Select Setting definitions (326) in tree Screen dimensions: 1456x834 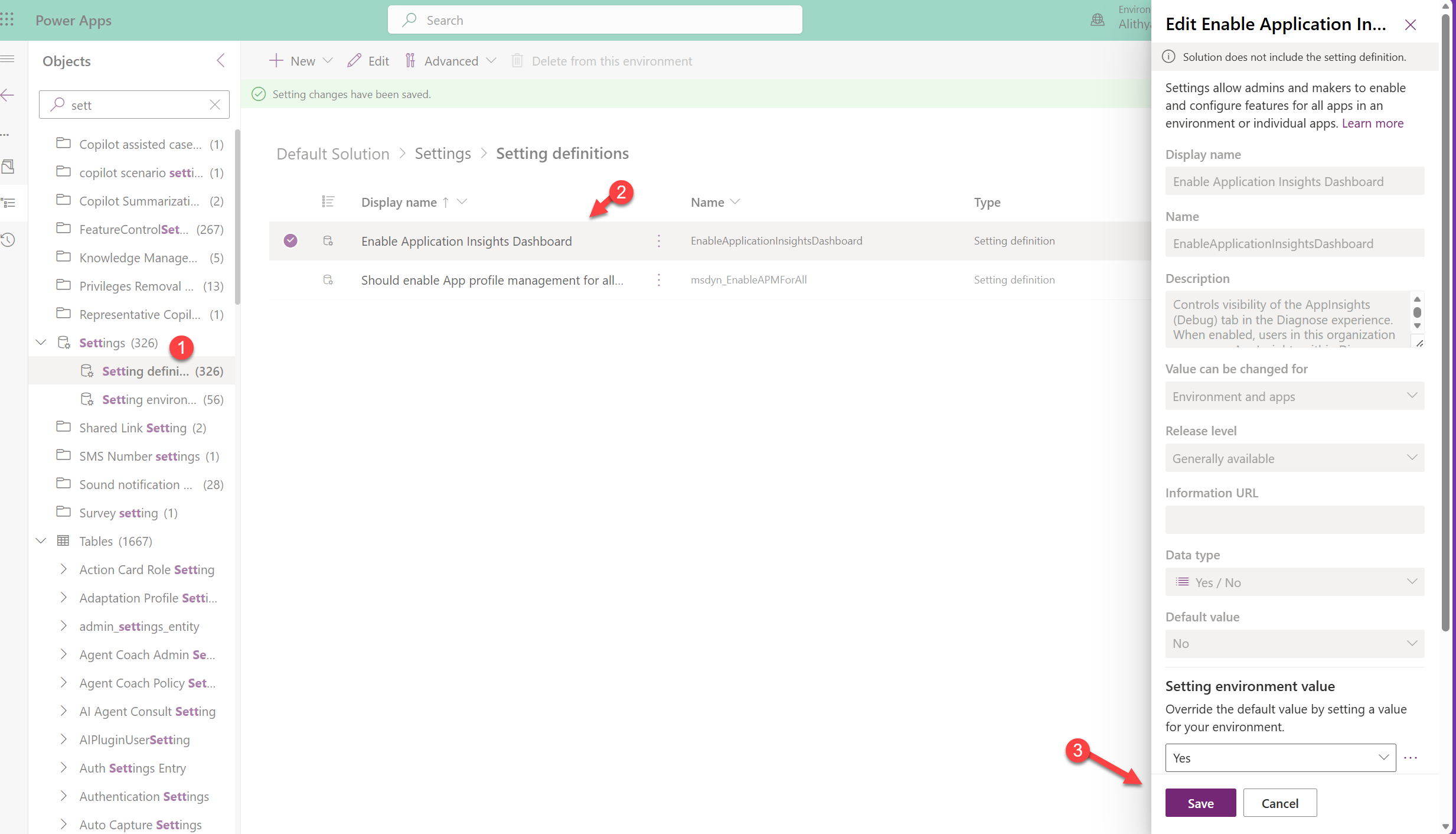point(132,371)
